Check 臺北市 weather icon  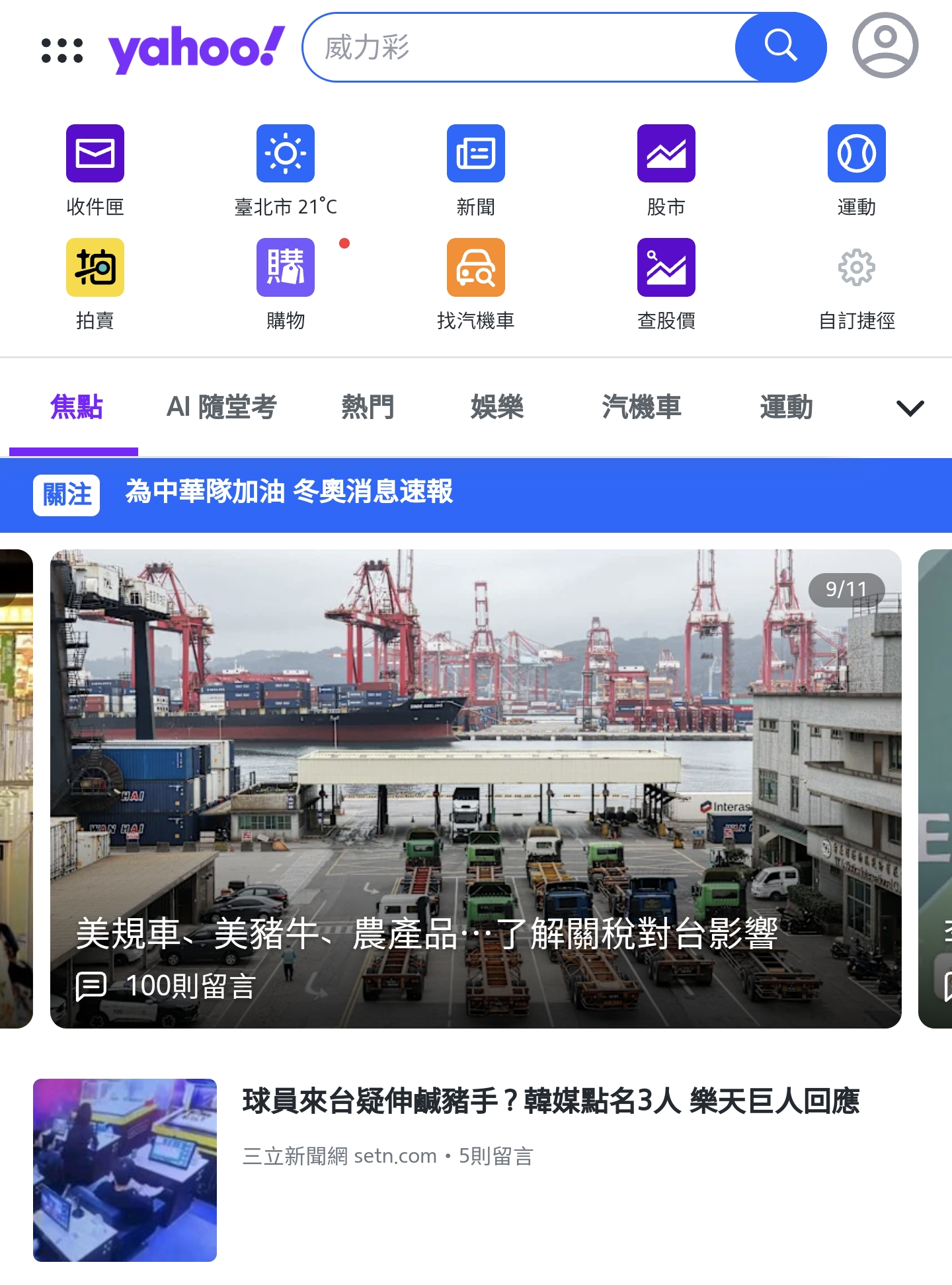click(286, 153)
